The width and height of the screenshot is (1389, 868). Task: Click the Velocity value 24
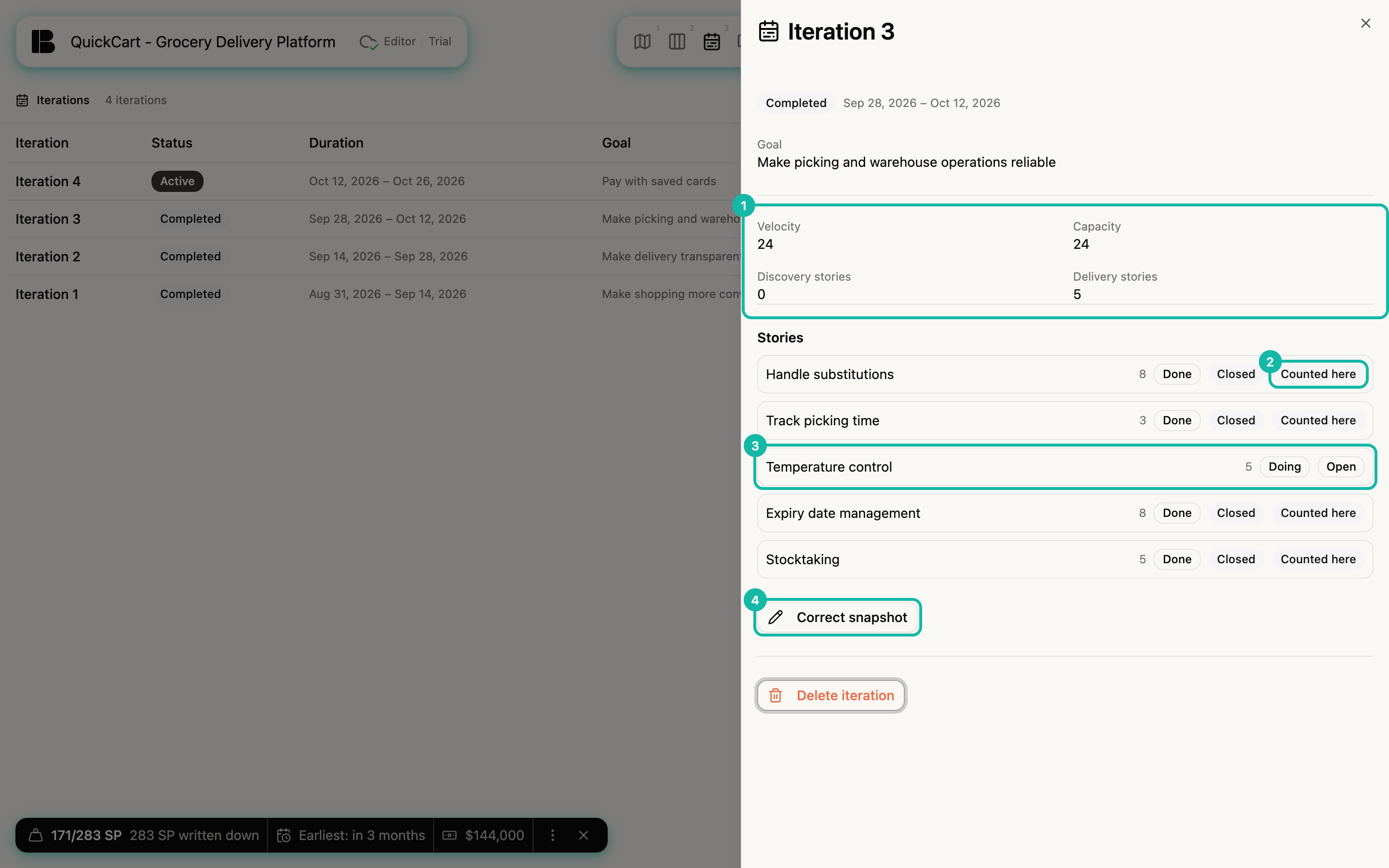(x=765, y=244)
